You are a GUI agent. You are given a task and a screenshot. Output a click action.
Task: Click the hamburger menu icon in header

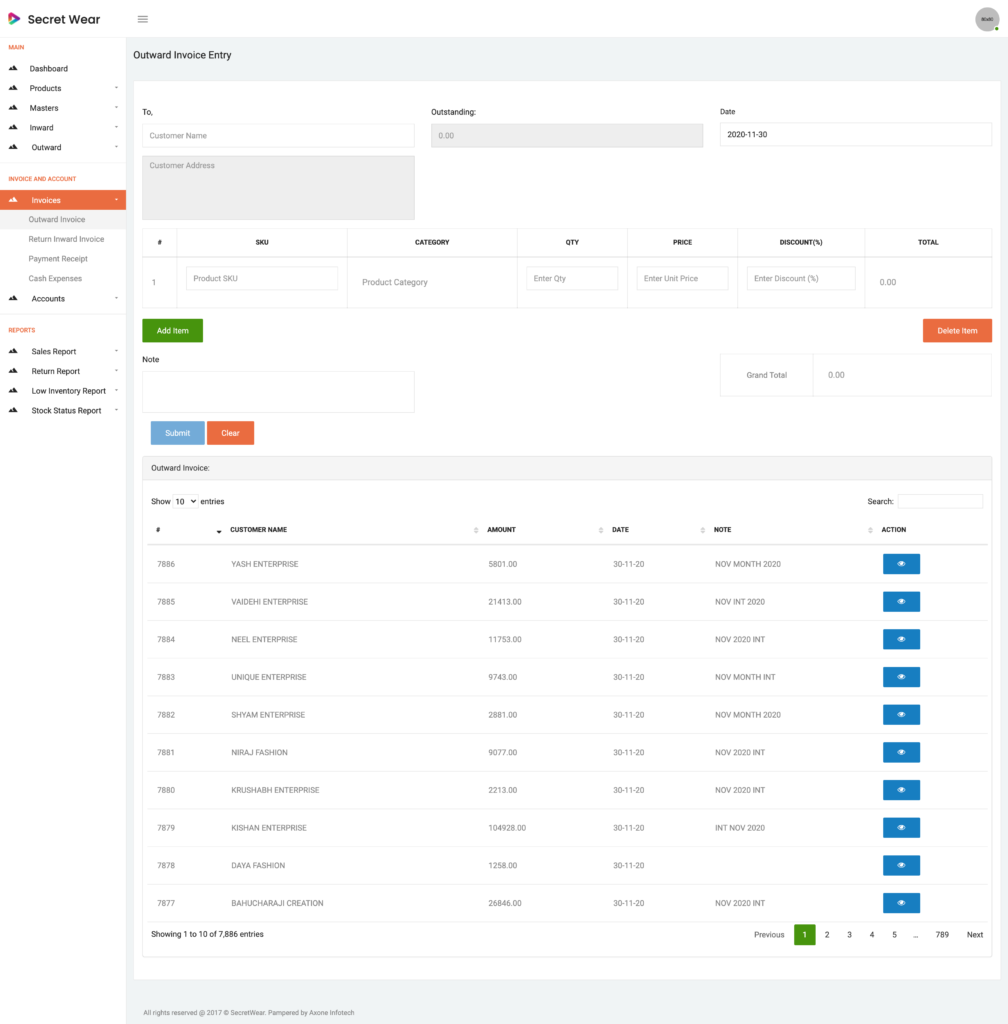pyautogui.click(x=143, y=19)
